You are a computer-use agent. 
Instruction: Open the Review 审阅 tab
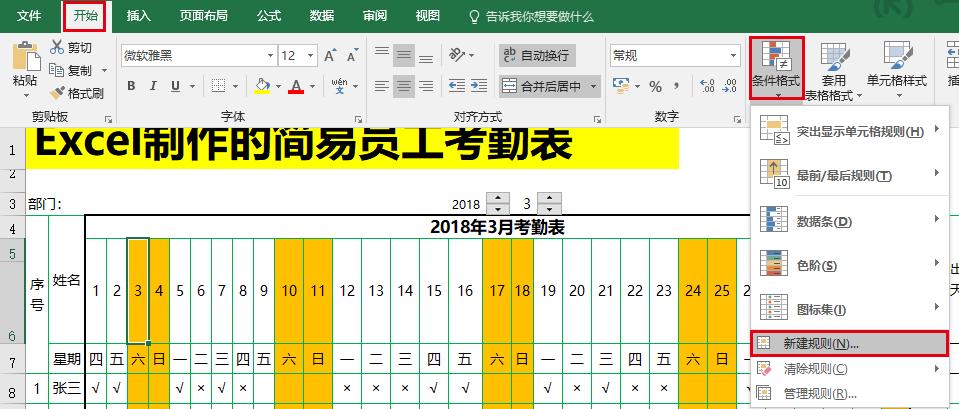[375, 16]
